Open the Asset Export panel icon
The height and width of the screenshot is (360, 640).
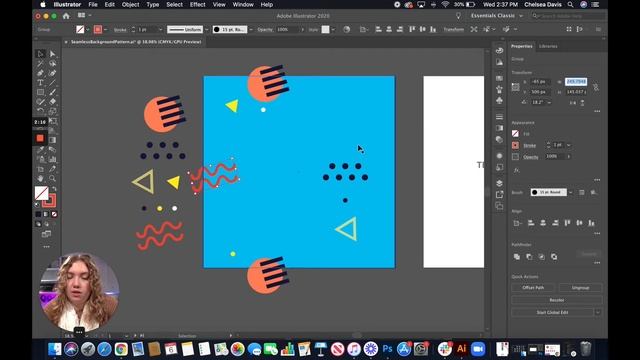click(499, 195)
